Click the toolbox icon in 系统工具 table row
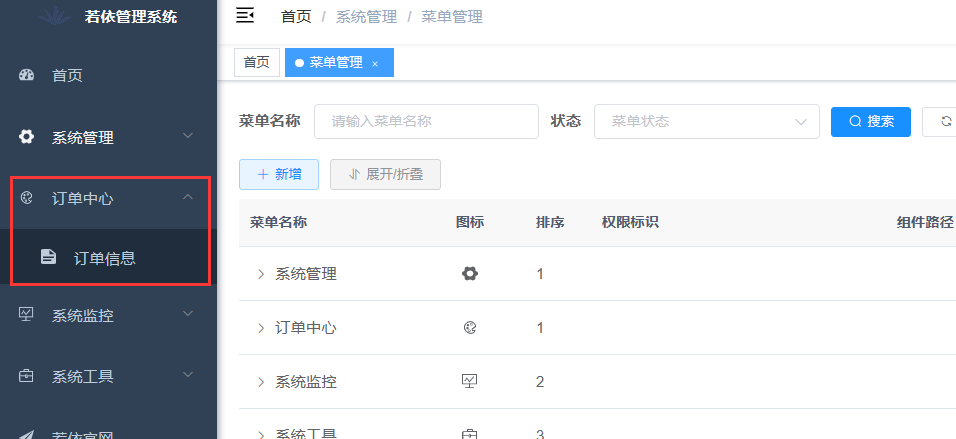This screenshot has width=956, height=439. (x=469, y=434)
